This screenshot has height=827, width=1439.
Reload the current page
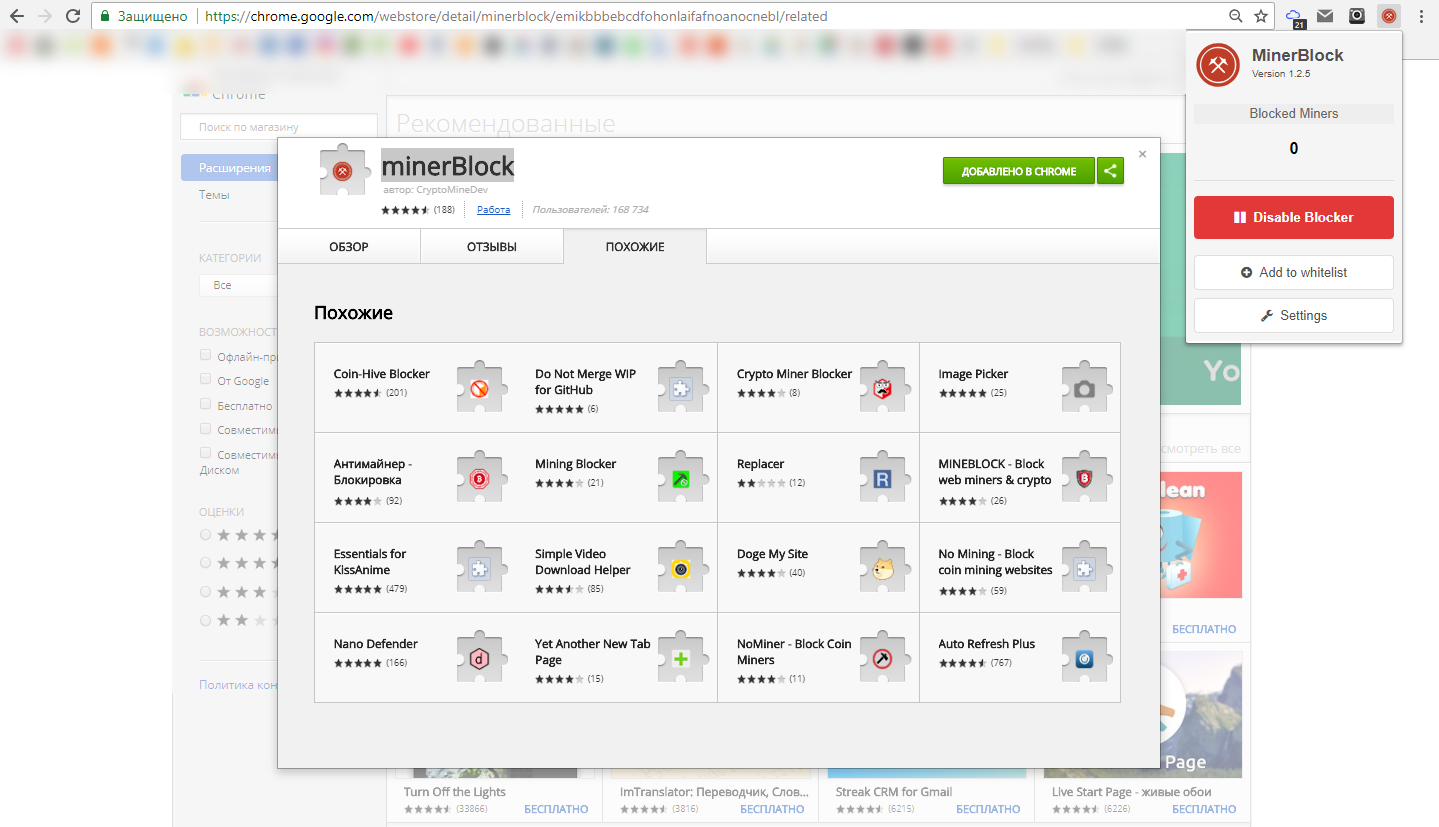[x=73, y=16]
